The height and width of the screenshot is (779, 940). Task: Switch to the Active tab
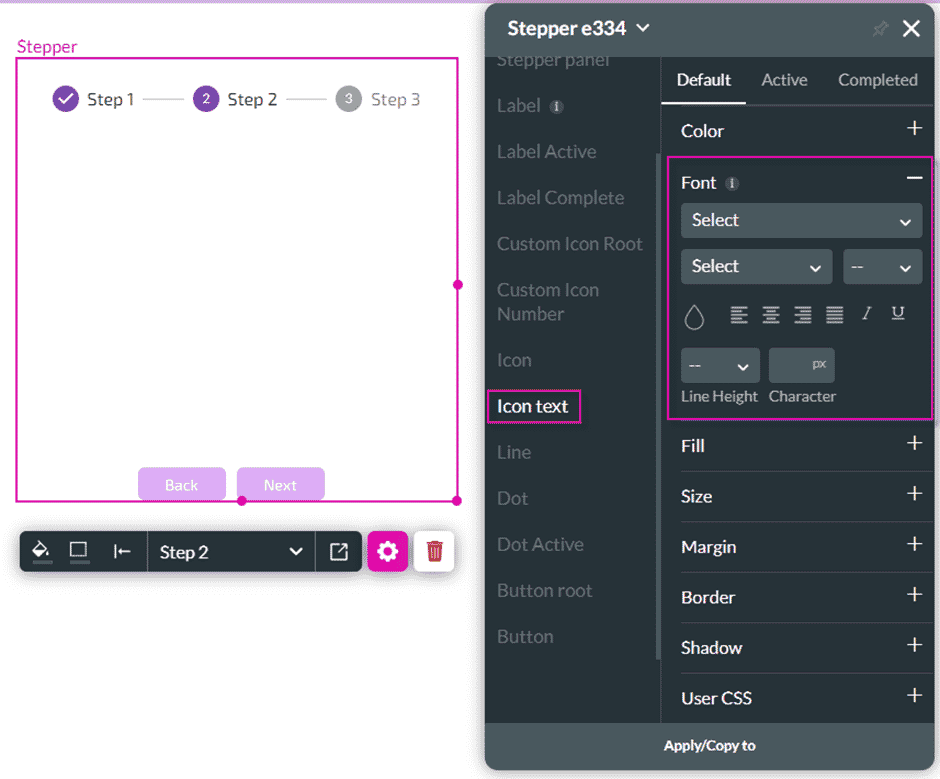click(x=784, y=80)
